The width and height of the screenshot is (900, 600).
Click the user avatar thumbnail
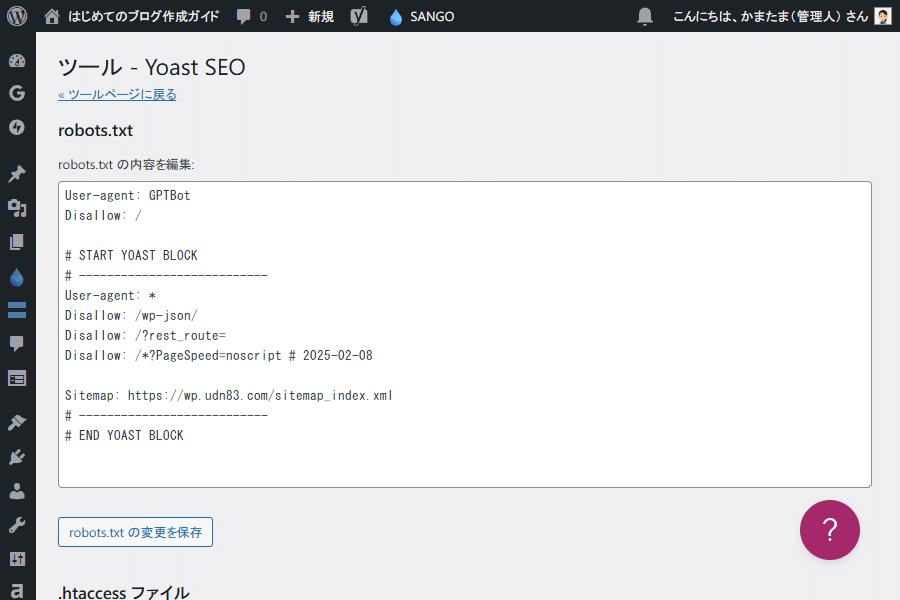coord(882,16)
